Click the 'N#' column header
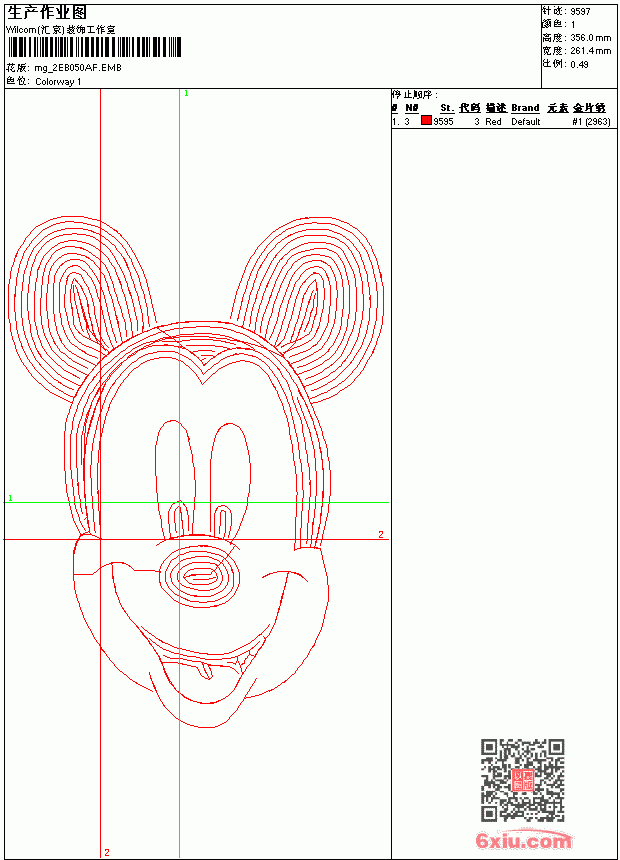 (412, 108)
